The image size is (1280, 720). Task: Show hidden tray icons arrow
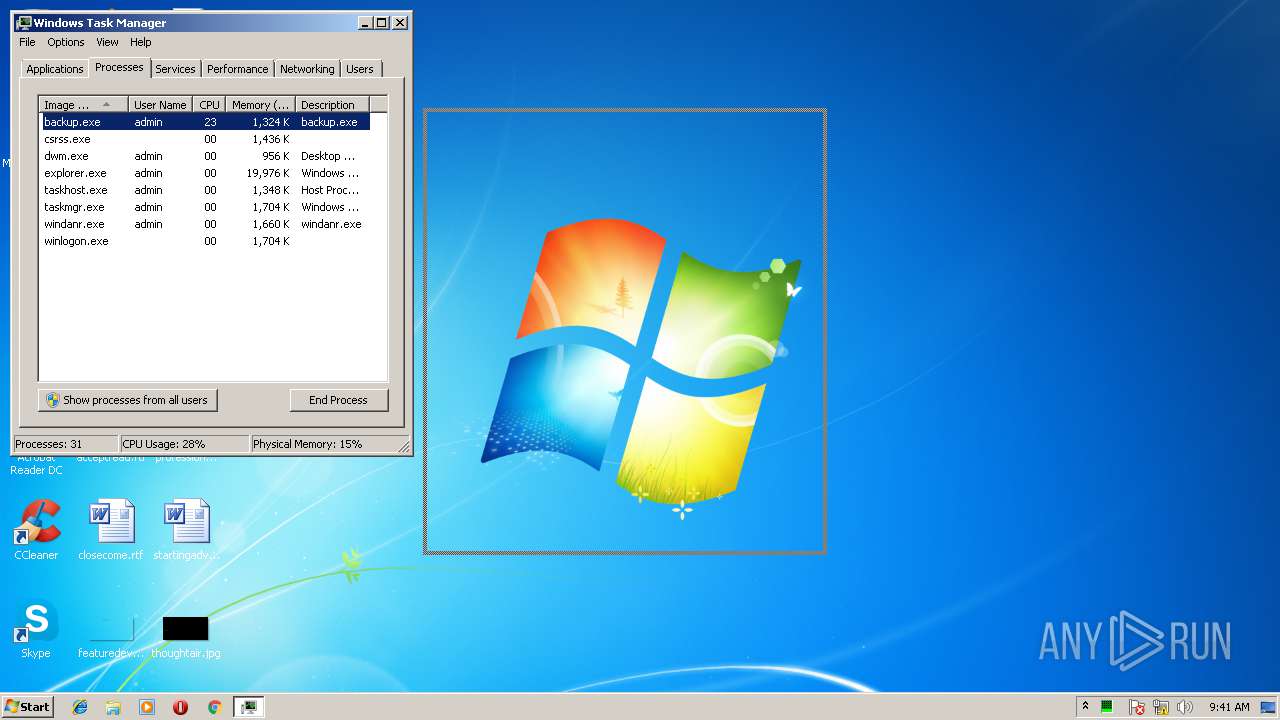click(1085, 707)
